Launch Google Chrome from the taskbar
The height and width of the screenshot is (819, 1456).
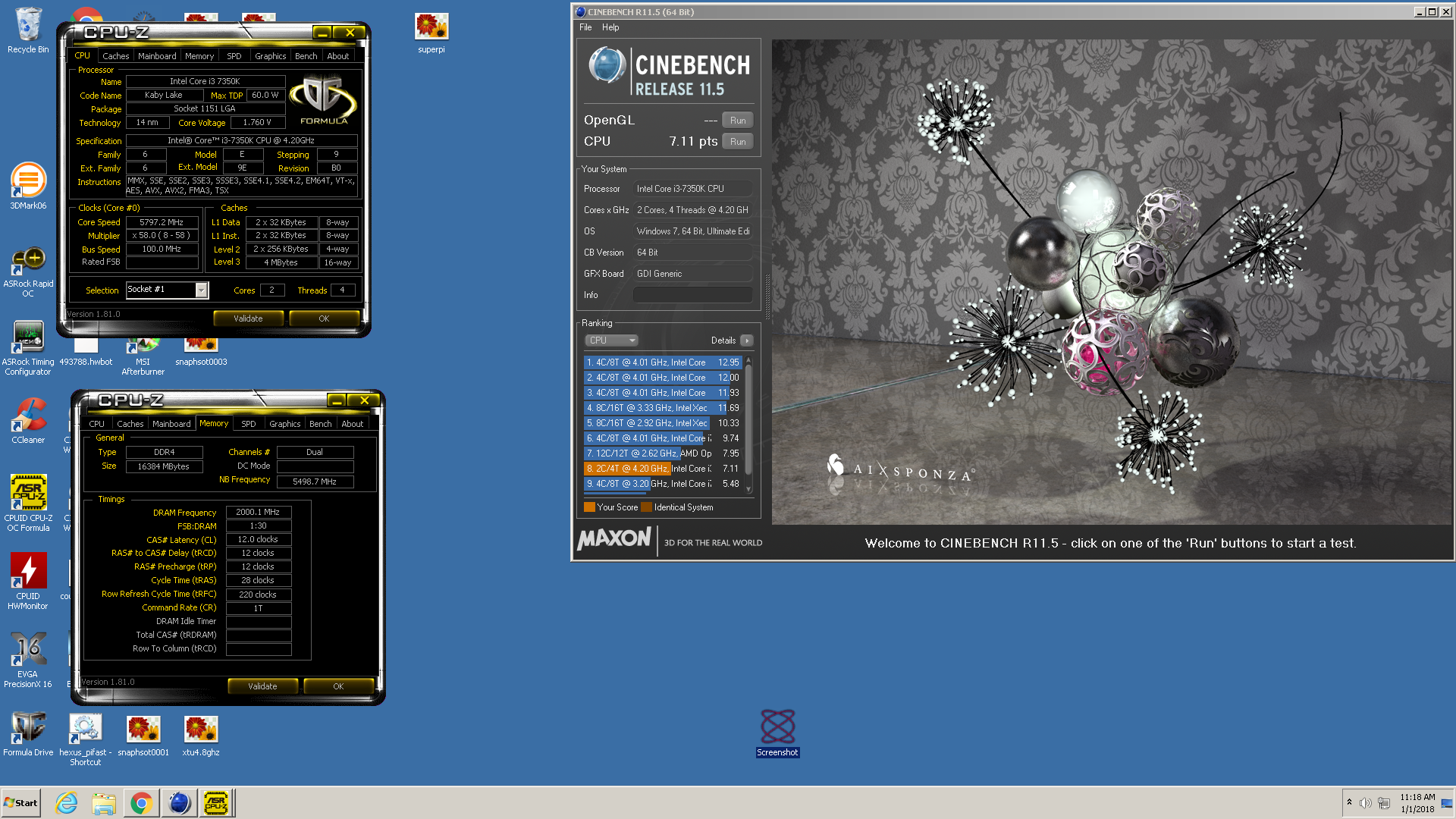141,803
